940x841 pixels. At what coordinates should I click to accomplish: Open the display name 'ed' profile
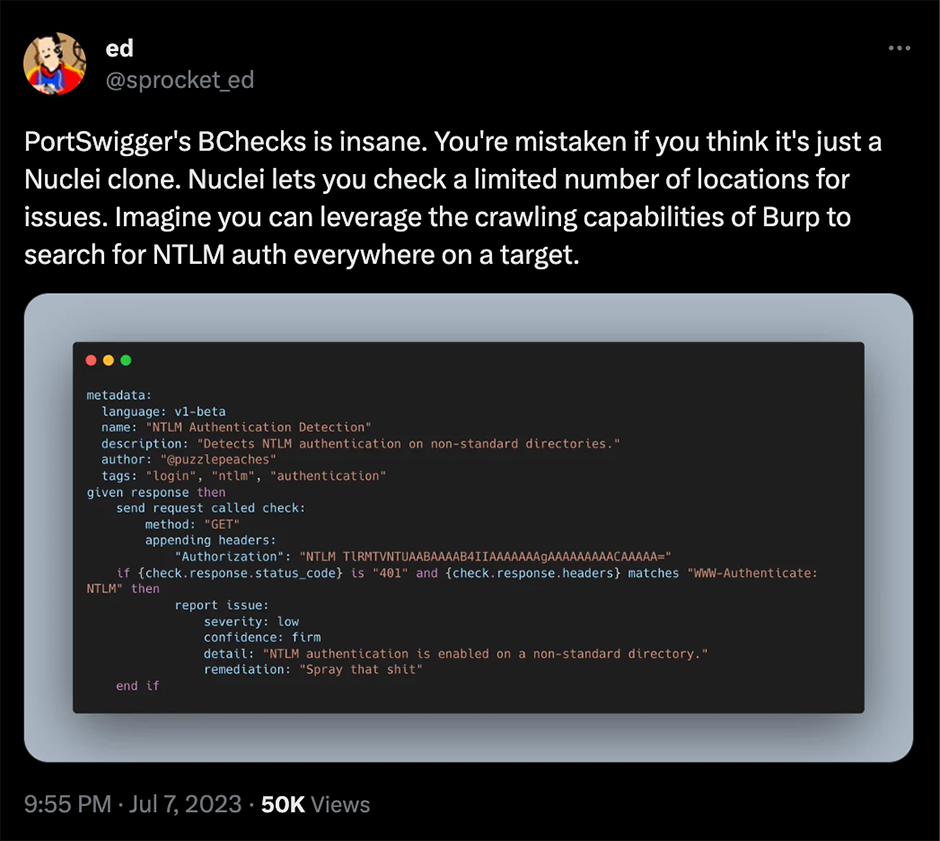click(119, 49)
